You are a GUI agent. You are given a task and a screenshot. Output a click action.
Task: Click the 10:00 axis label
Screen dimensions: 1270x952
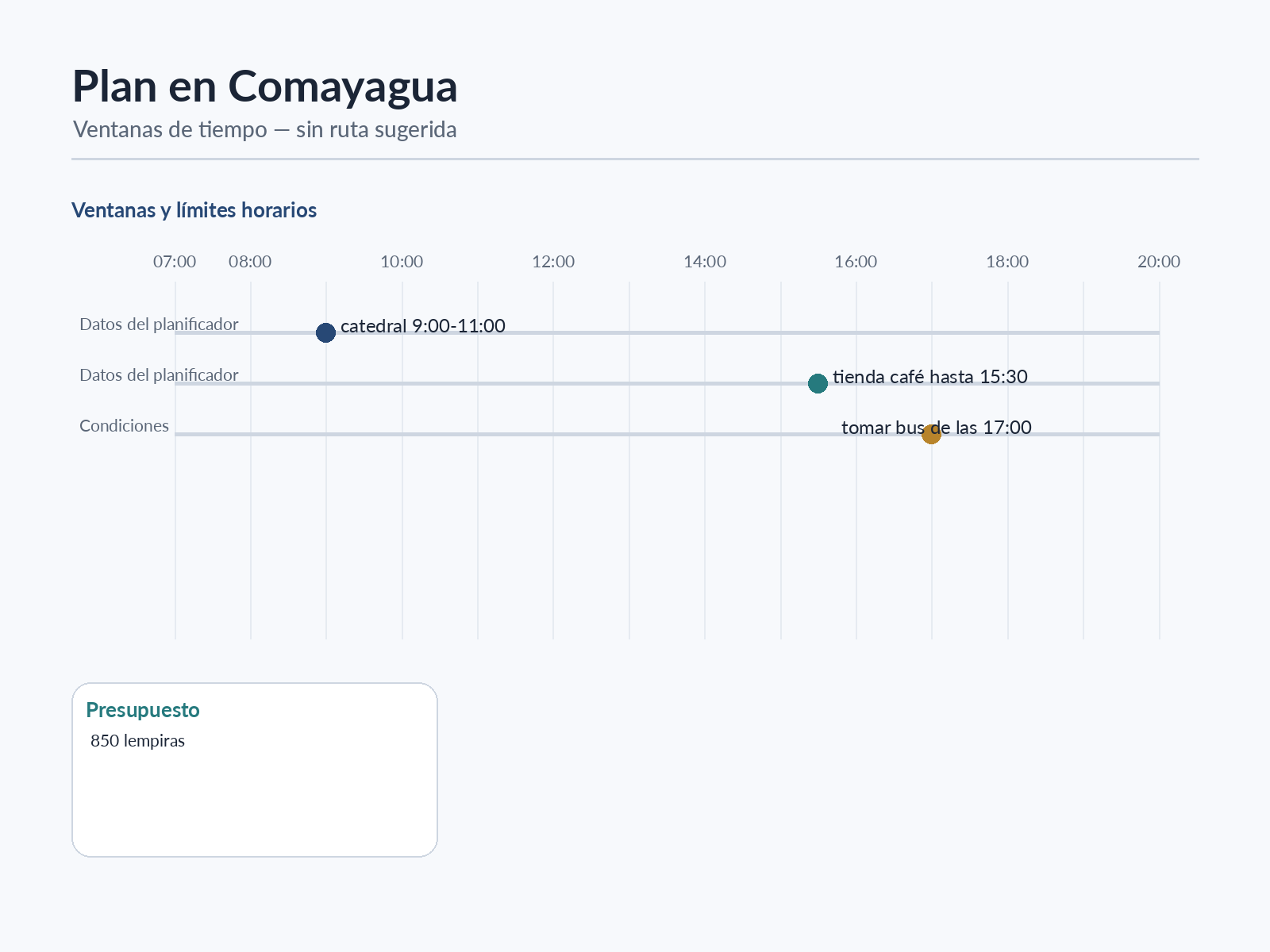pyautogui.click(x=402, y=262)
